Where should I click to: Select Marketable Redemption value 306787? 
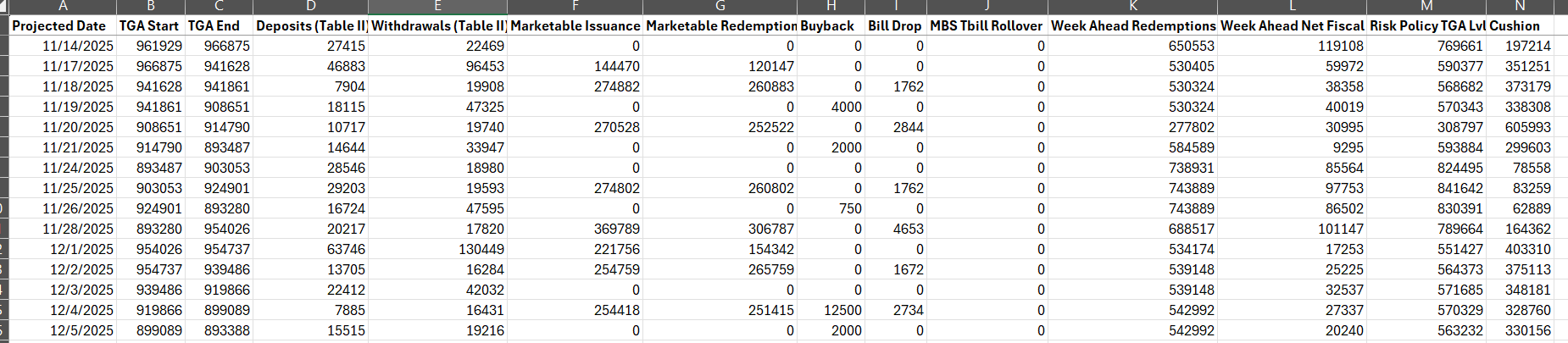tap(720, 229)
